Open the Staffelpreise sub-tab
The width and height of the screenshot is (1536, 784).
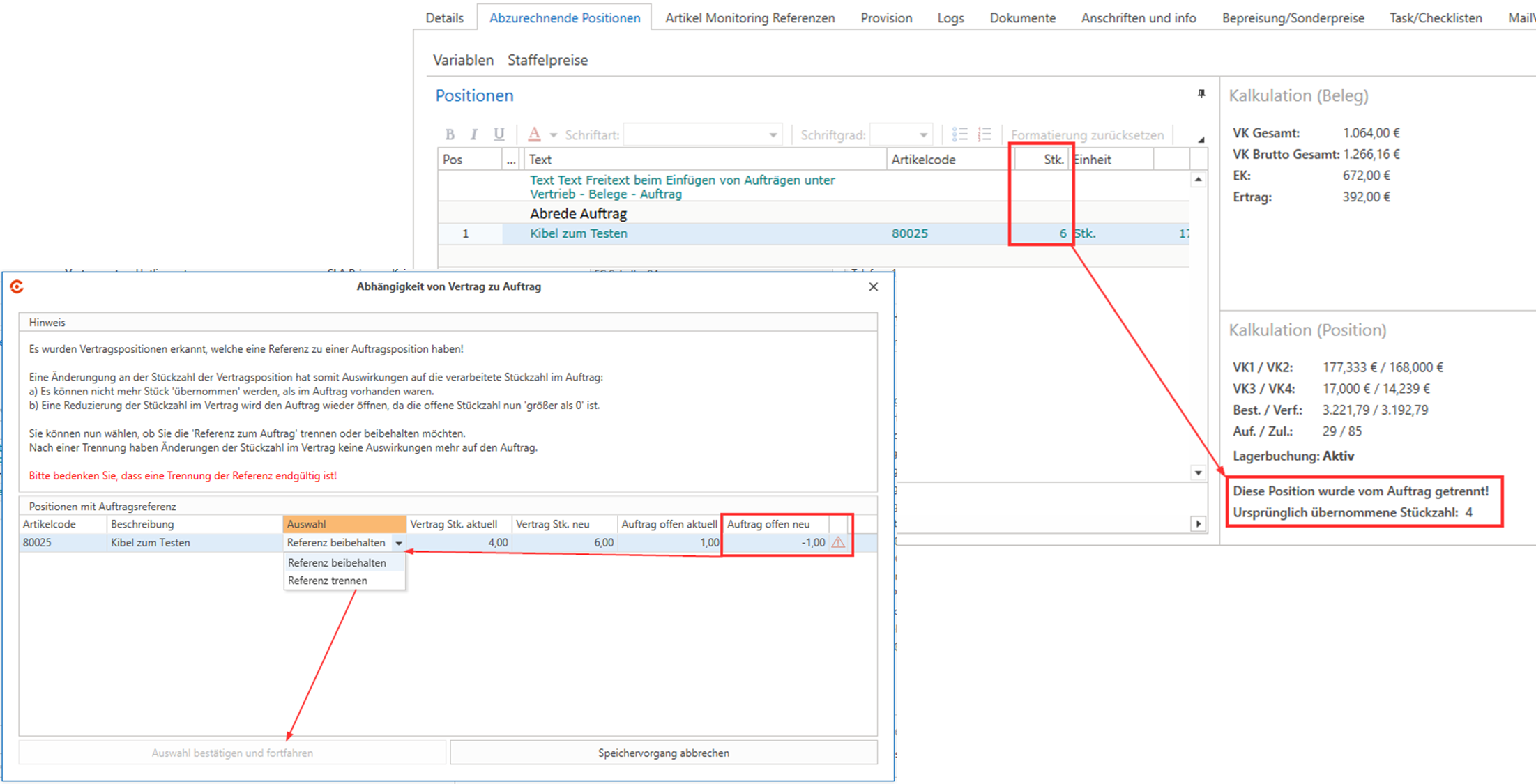547,60
